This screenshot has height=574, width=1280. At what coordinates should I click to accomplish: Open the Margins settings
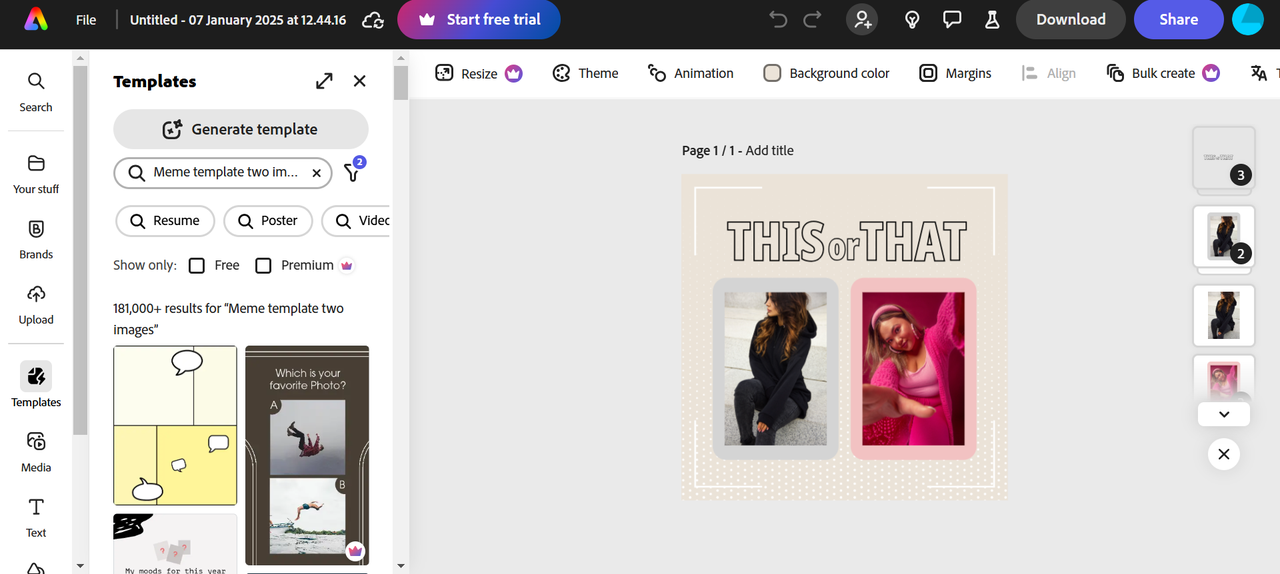tap(956, 73)
